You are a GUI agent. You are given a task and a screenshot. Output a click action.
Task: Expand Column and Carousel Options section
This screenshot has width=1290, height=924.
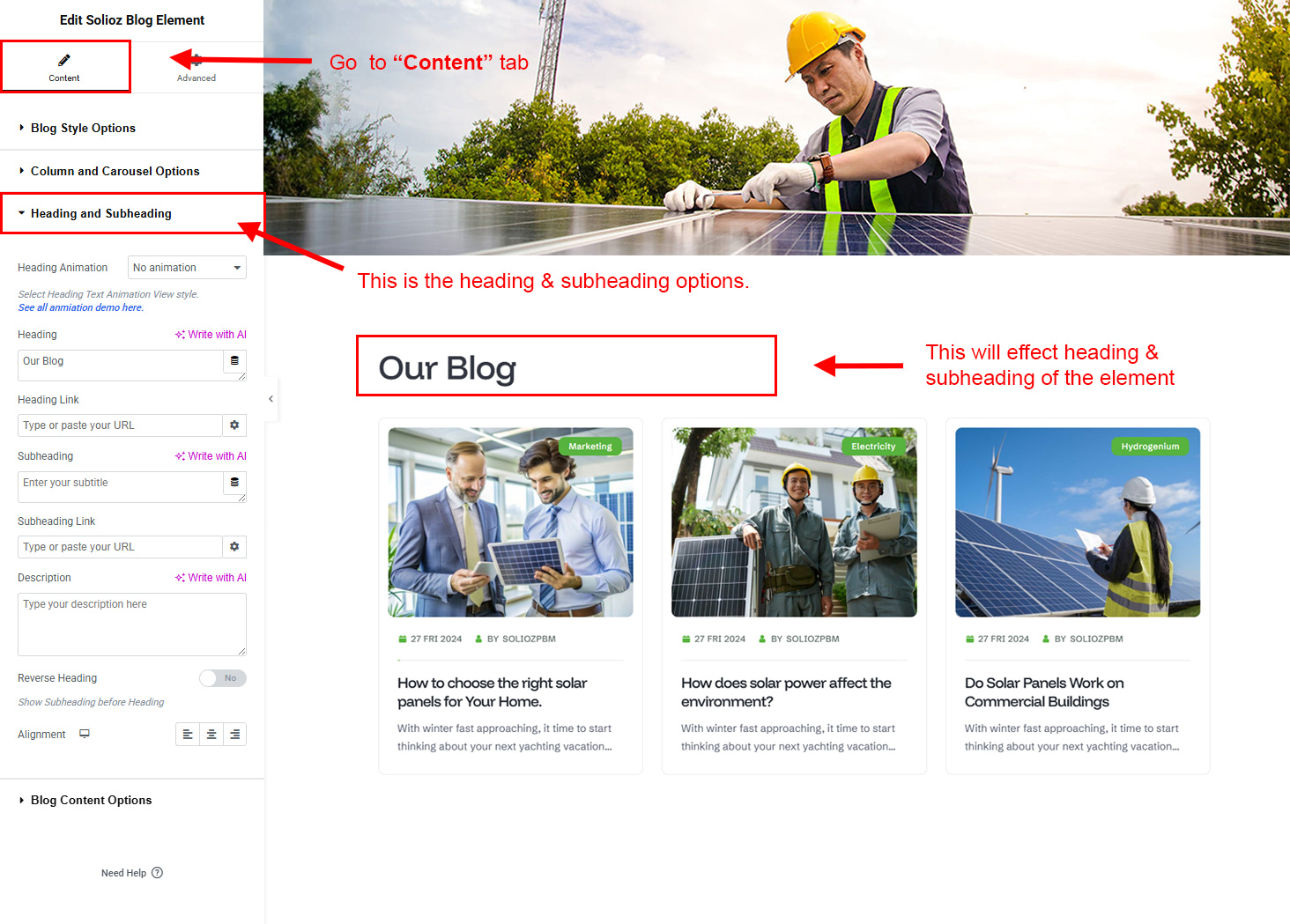click(115, 171)
